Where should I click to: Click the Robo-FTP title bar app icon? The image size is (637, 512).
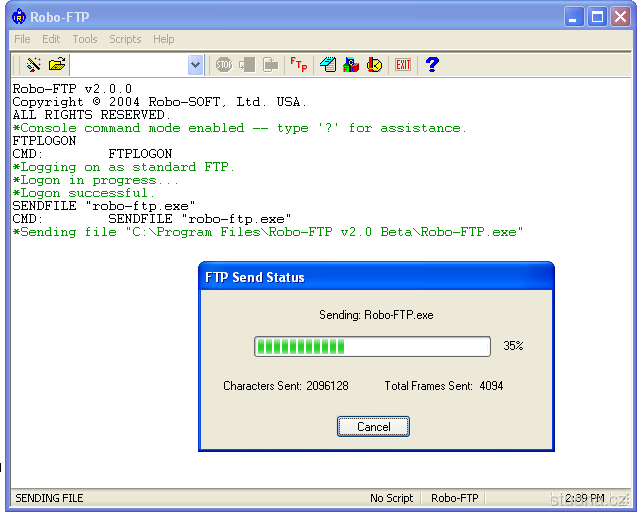click(18, 16)
